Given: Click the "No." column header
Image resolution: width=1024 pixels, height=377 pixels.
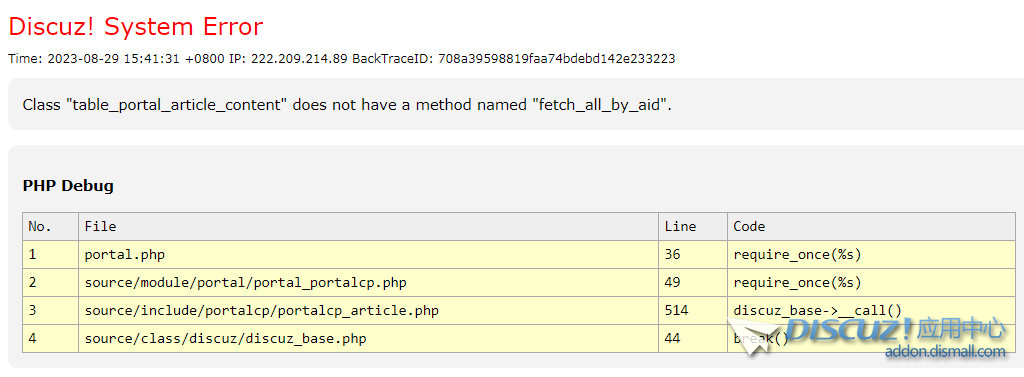Looking at the screenshot, I should pos(50,227).
